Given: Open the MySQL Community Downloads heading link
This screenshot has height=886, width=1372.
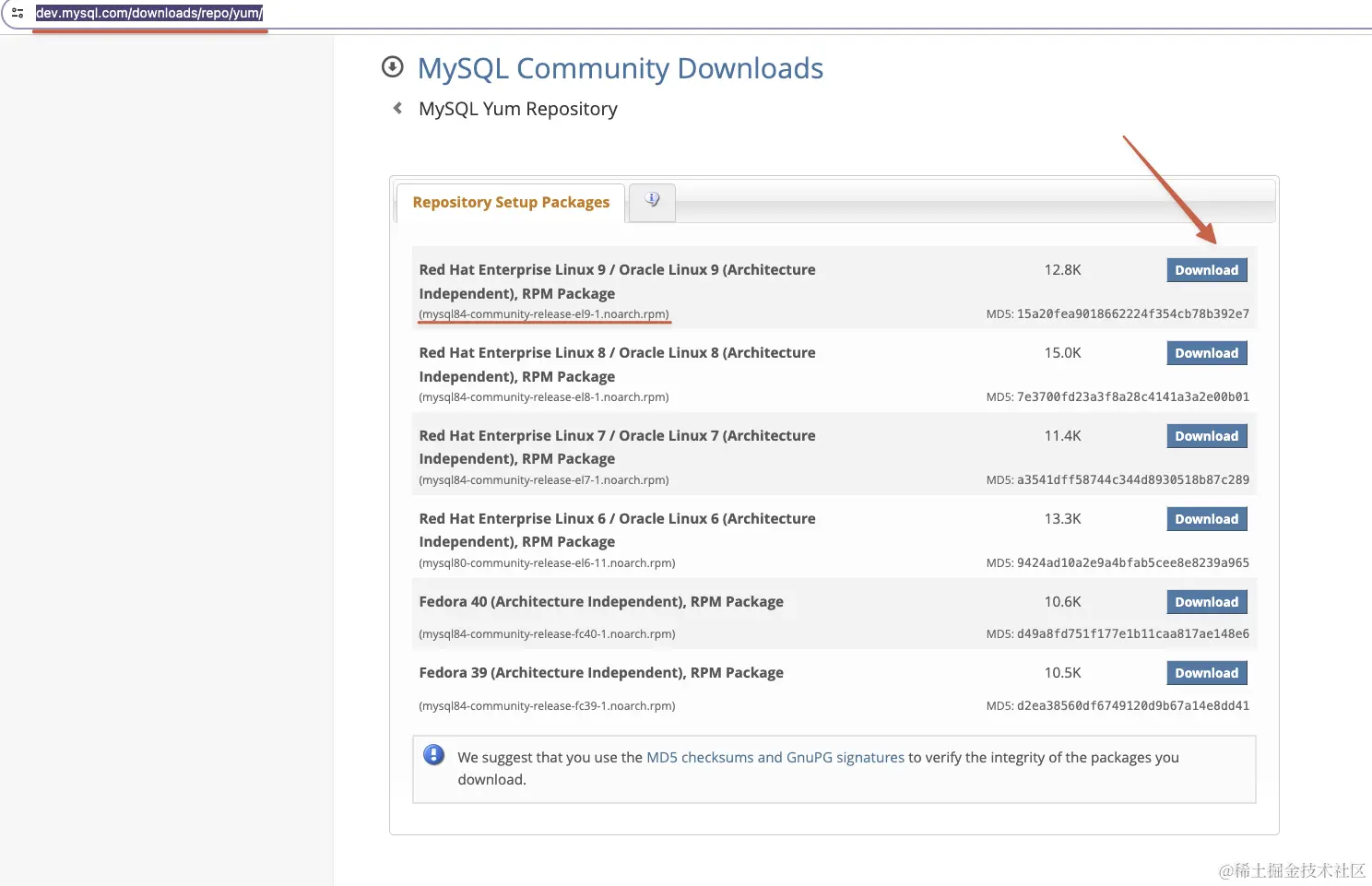Looking at the screenshot, I should point(621,68).
